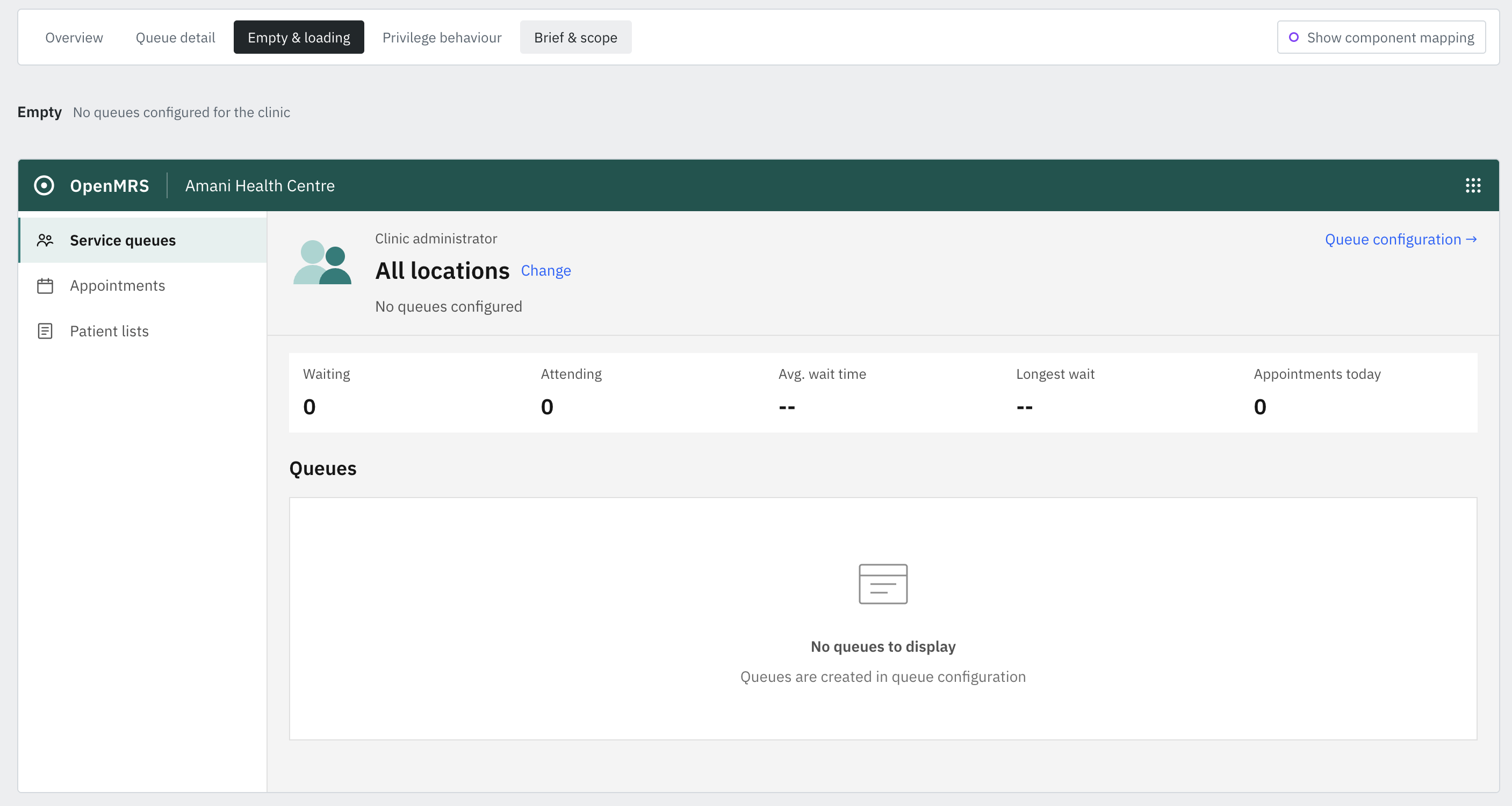Click the No queues configured text
Viewport: 1512px width, 806px height.
[449, 306]
